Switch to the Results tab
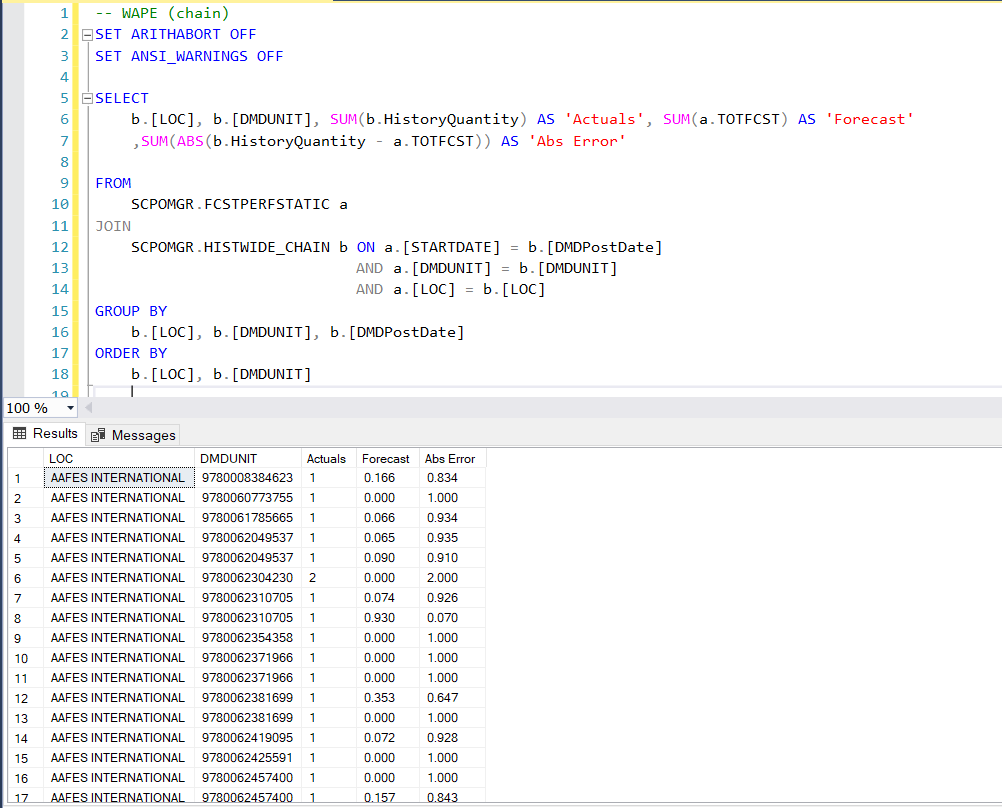This screenshot has width=1002, height=808. [x=45, y=433]
